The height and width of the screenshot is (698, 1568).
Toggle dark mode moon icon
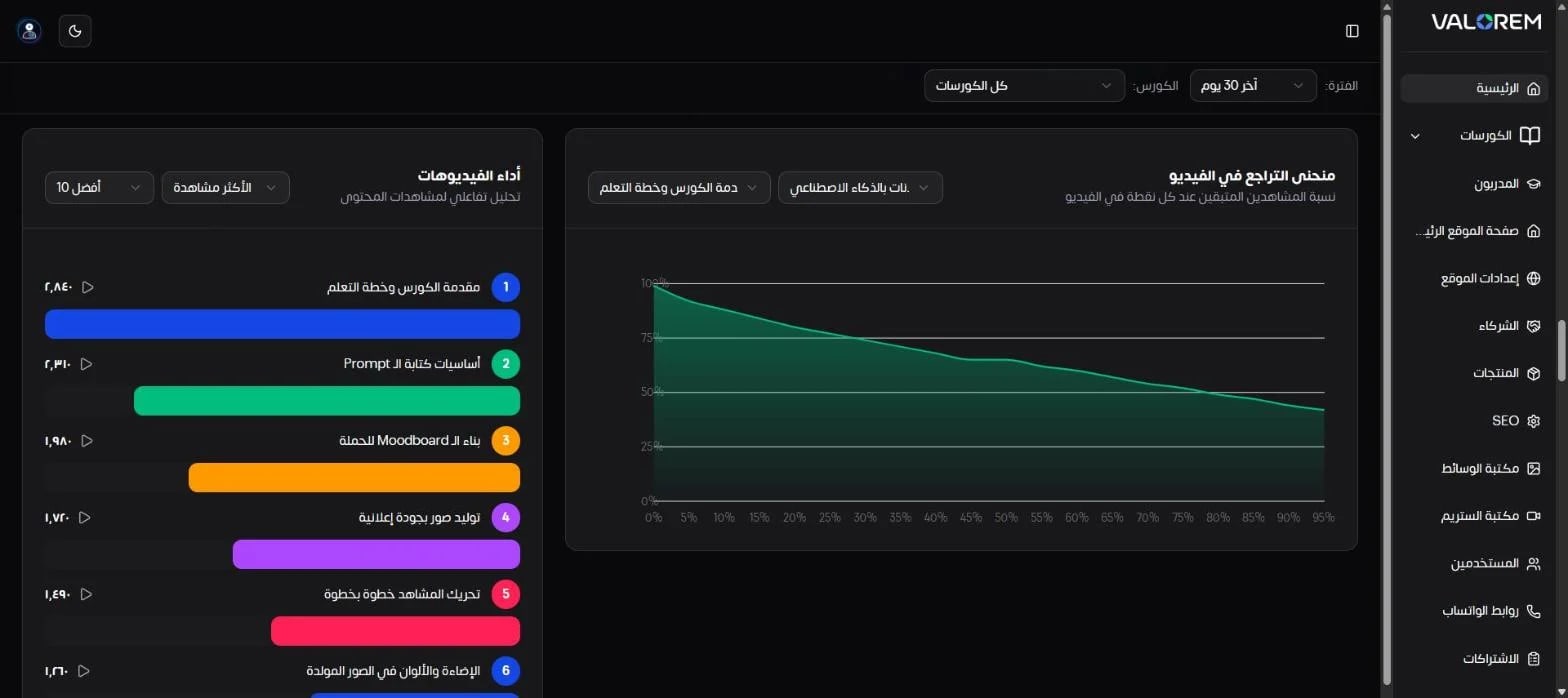pos(75,31)
